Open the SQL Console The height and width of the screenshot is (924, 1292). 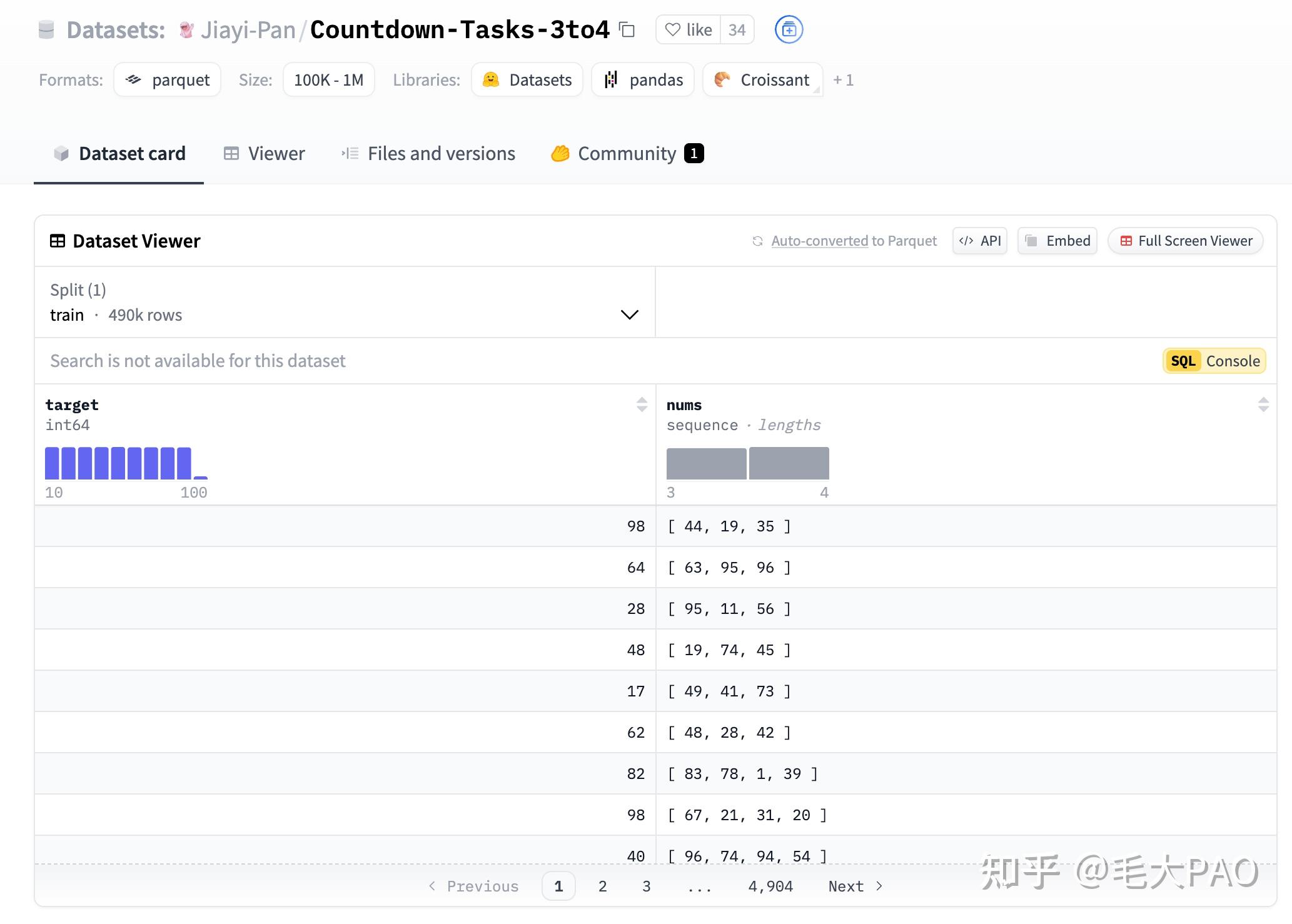click(x=1213, y=361)
